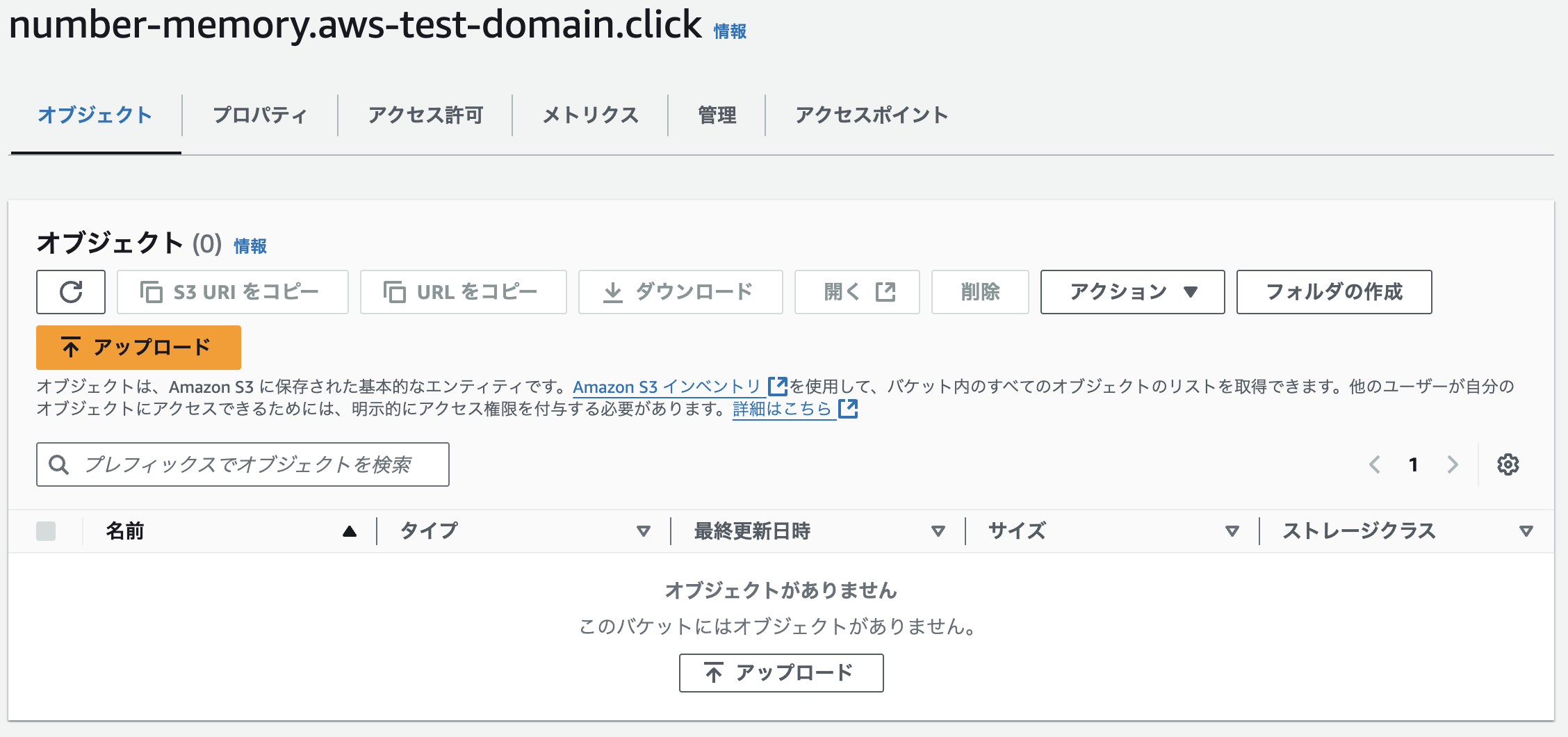This screenshot has width=1568, height=737.
Task: Click the URL をコピー button
Action: [x=464, y=292]
